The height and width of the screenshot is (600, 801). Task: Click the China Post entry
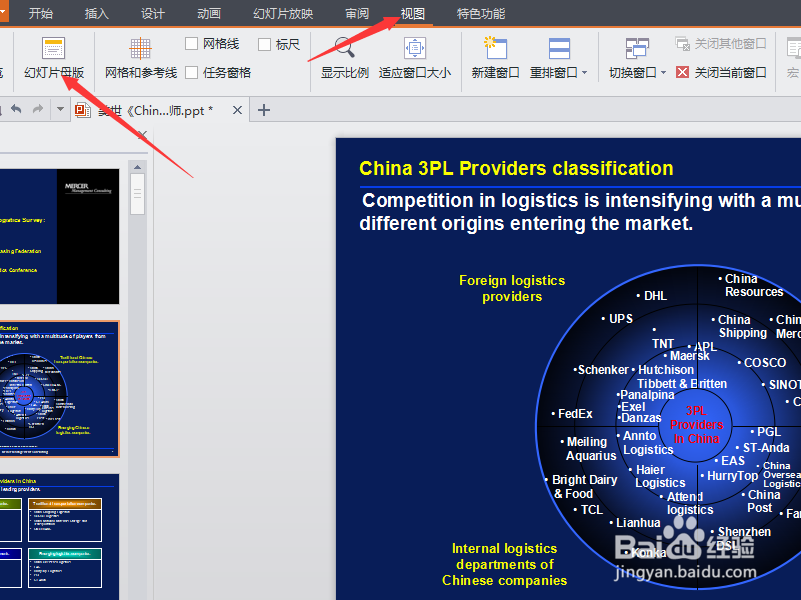[761, 501]
